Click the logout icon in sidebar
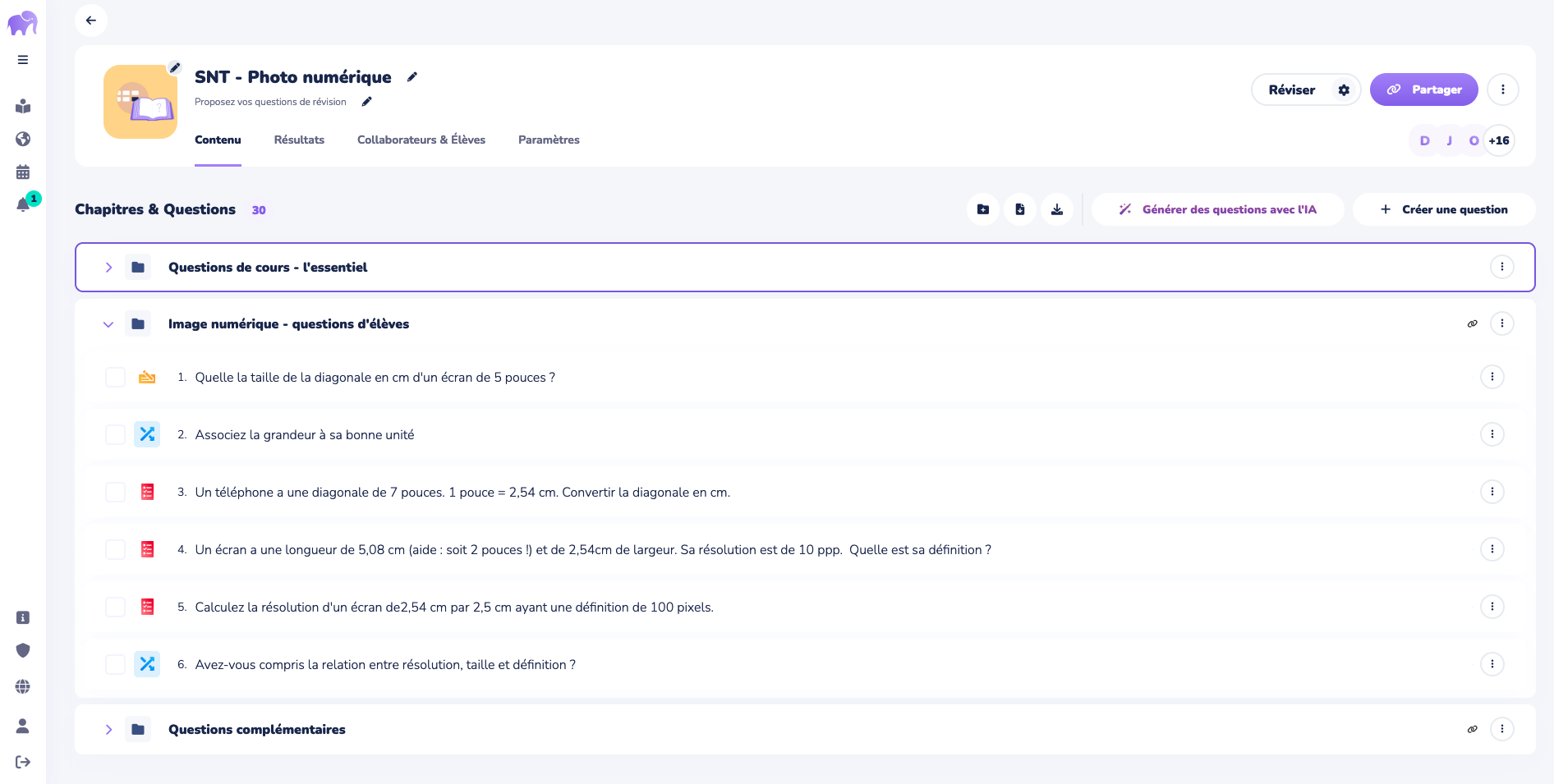1554x784 pixels. 23,762
